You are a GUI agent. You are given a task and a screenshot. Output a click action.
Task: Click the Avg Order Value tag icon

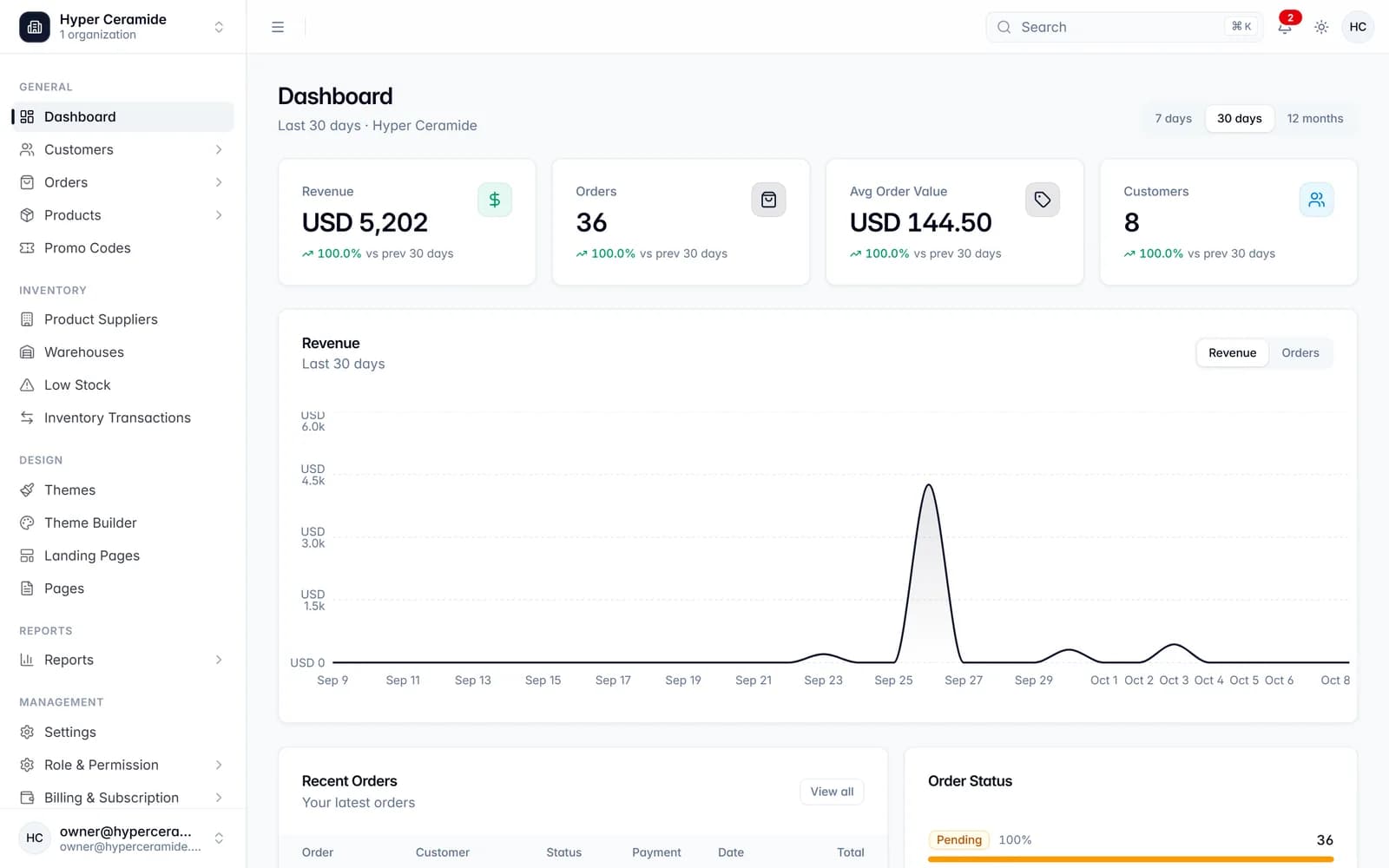pos(1043,200)
